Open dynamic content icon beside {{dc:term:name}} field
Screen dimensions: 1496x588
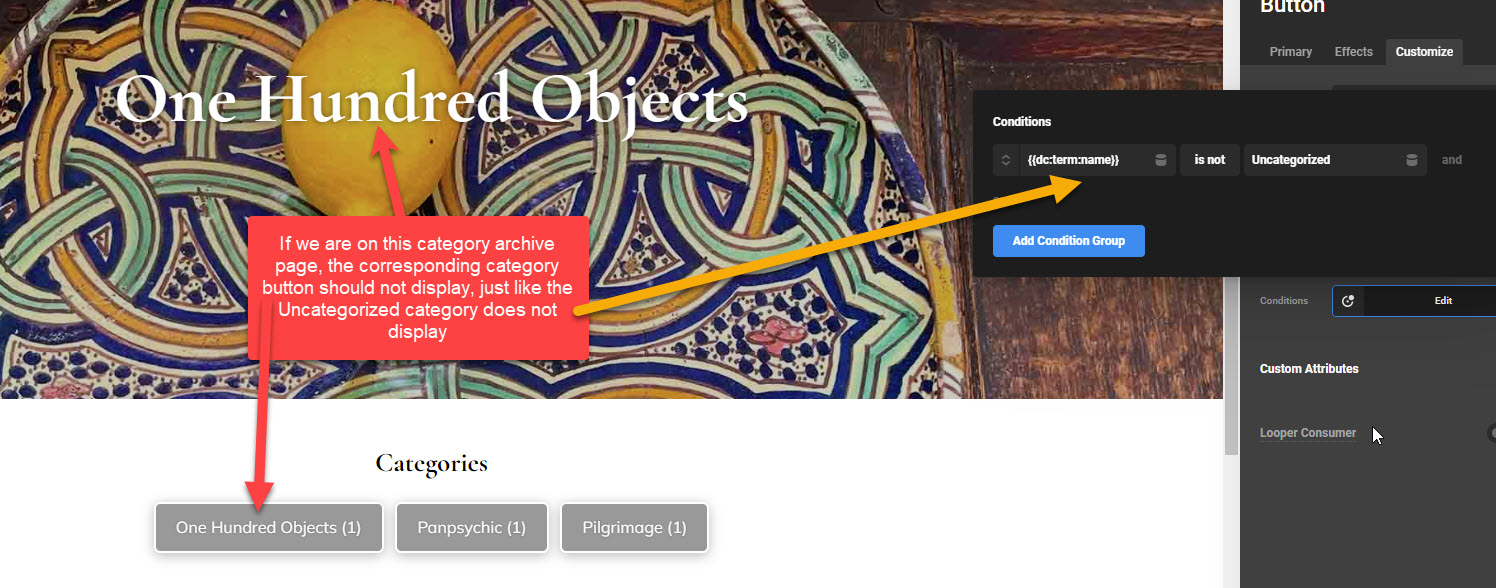coord(1161,160)
